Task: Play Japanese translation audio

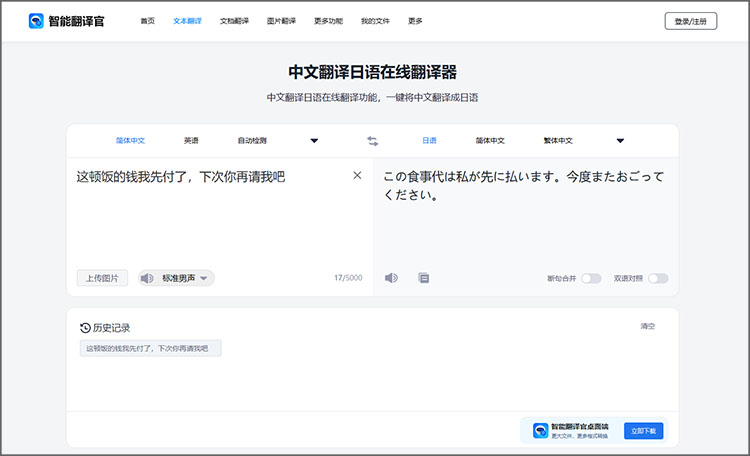Action: (x=391, y=278)
